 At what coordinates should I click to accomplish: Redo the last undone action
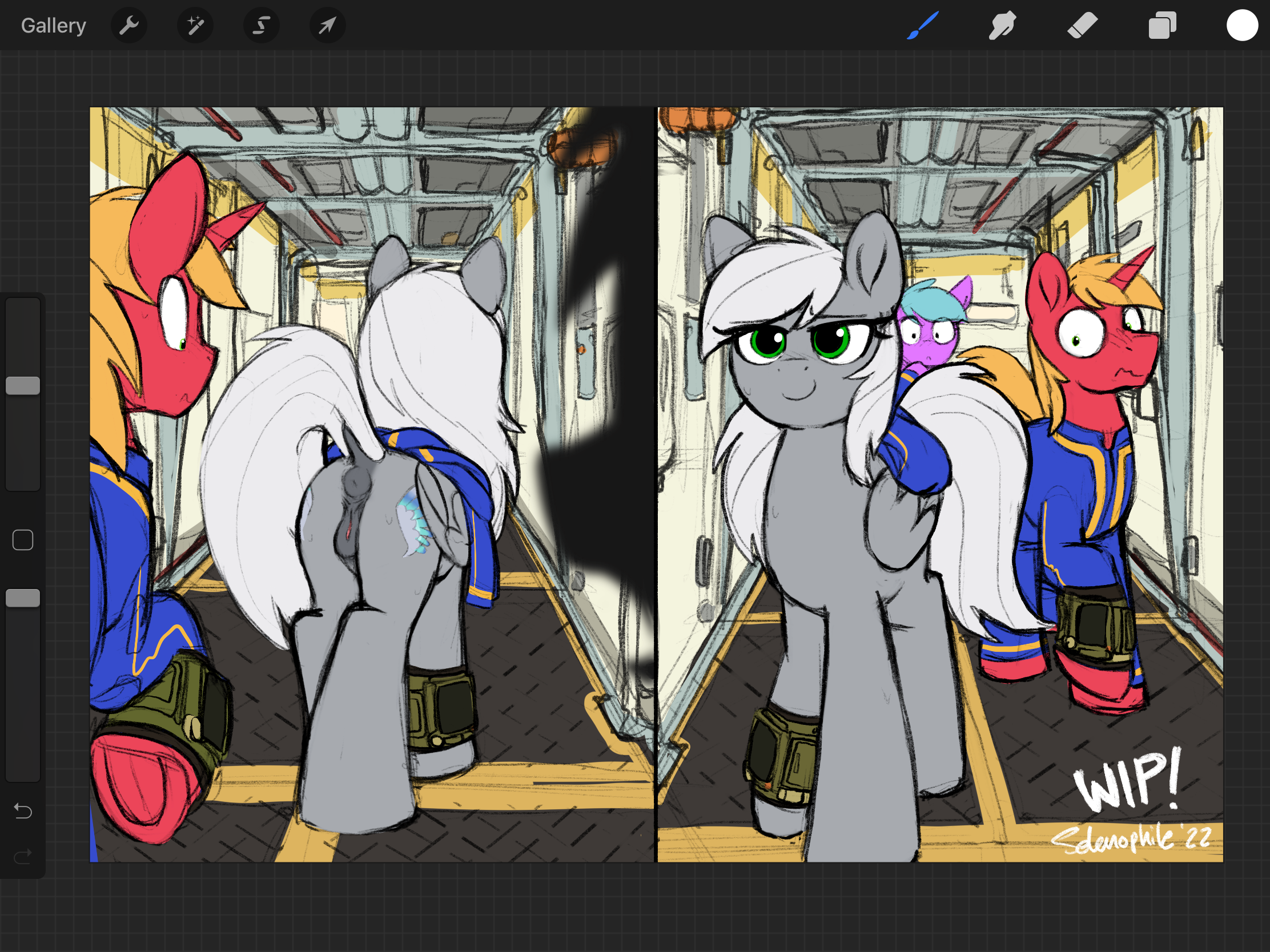click(23, 857)
